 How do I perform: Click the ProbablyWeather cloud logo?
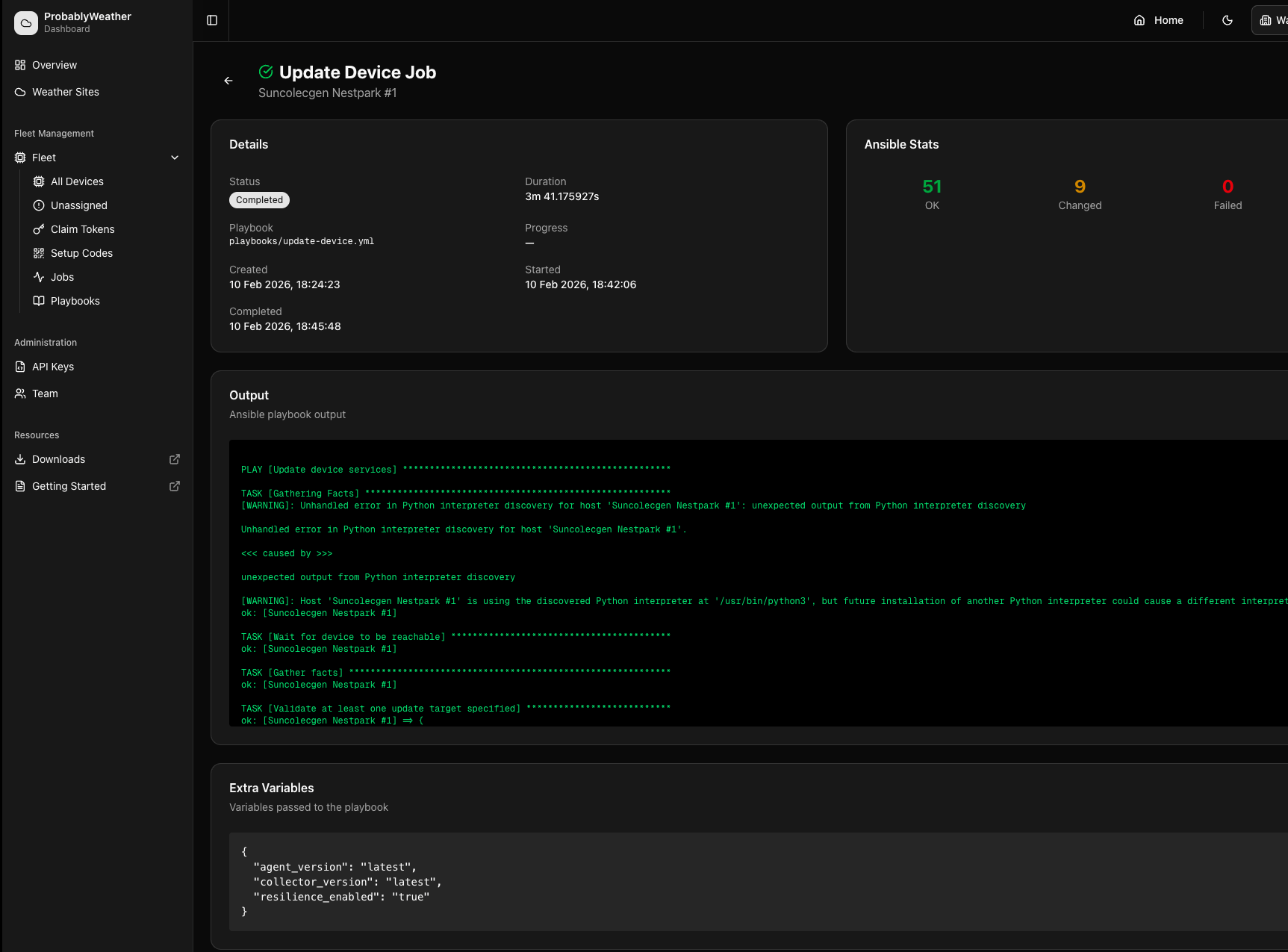[x=26, y=22]
